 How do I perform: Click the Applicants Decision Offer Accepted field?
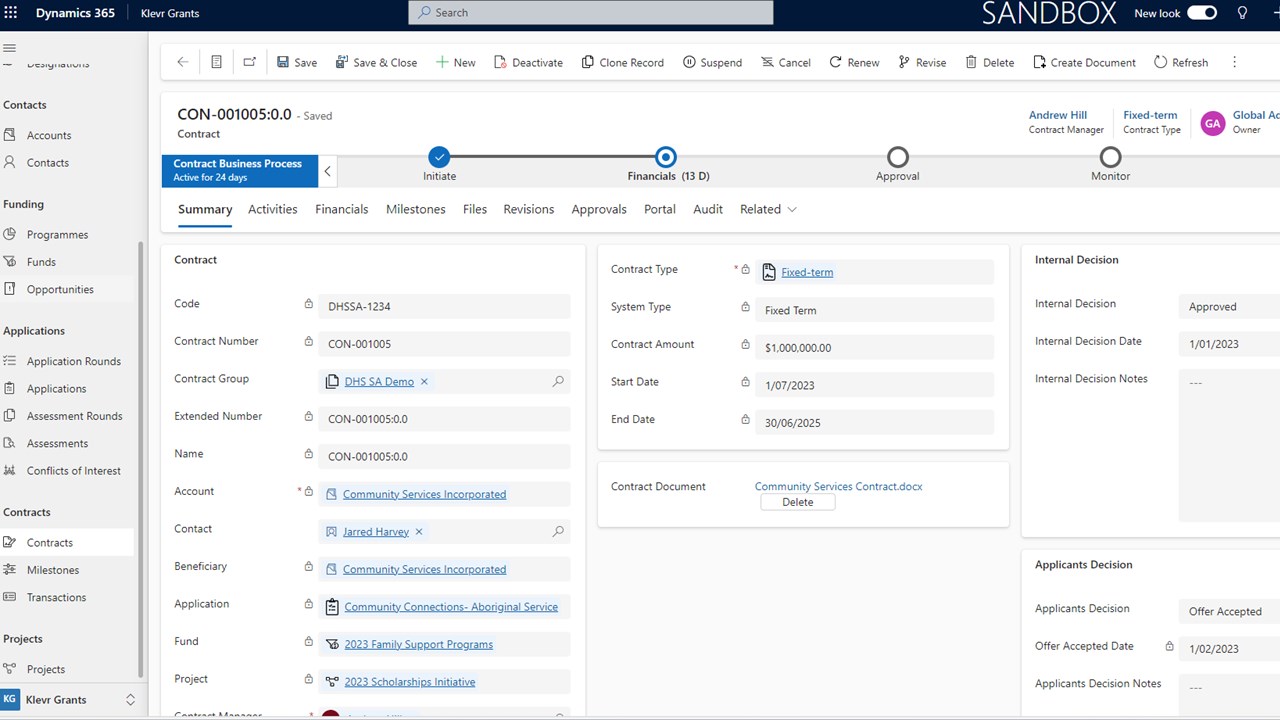click(x=1229, y=612)
